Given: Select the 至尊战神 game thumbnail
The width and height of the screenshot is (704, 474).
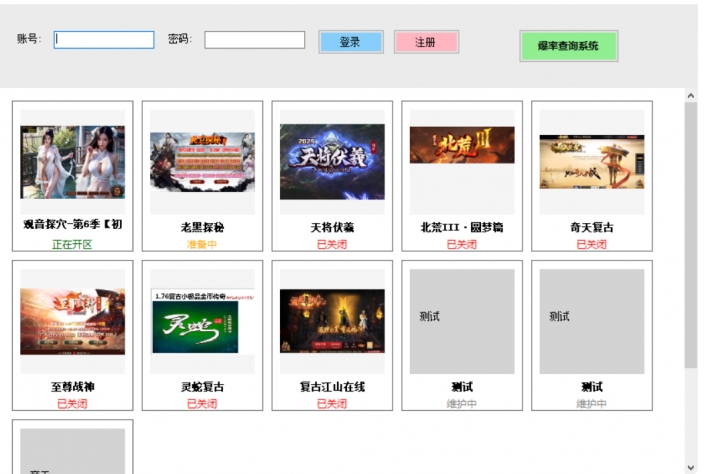Looking at the screenshot, I should (x=73, y=321).
